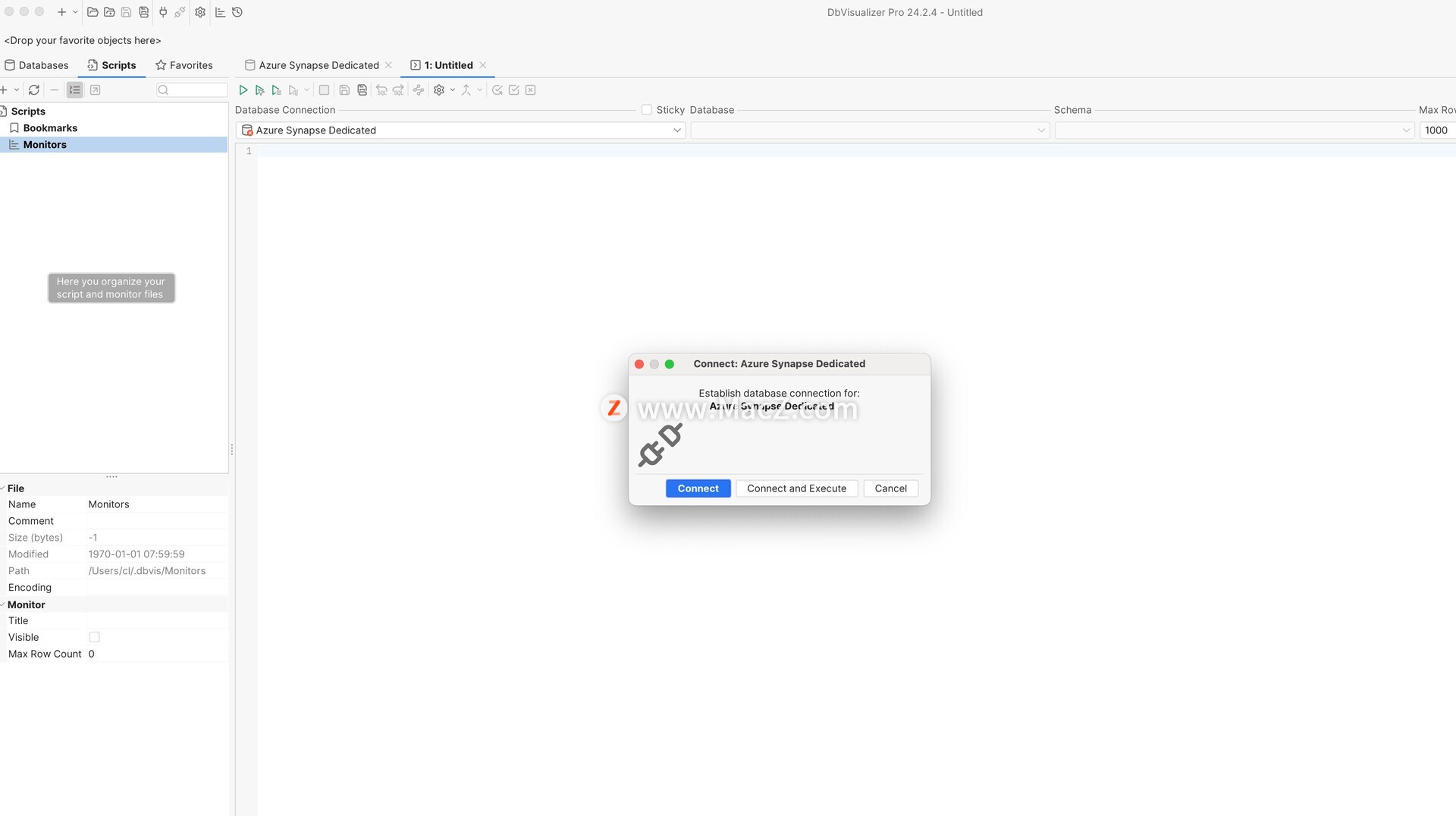1456x816 pixels.
Task: Click the plus add icon in the Scripts panel
Action: [4, 90]
